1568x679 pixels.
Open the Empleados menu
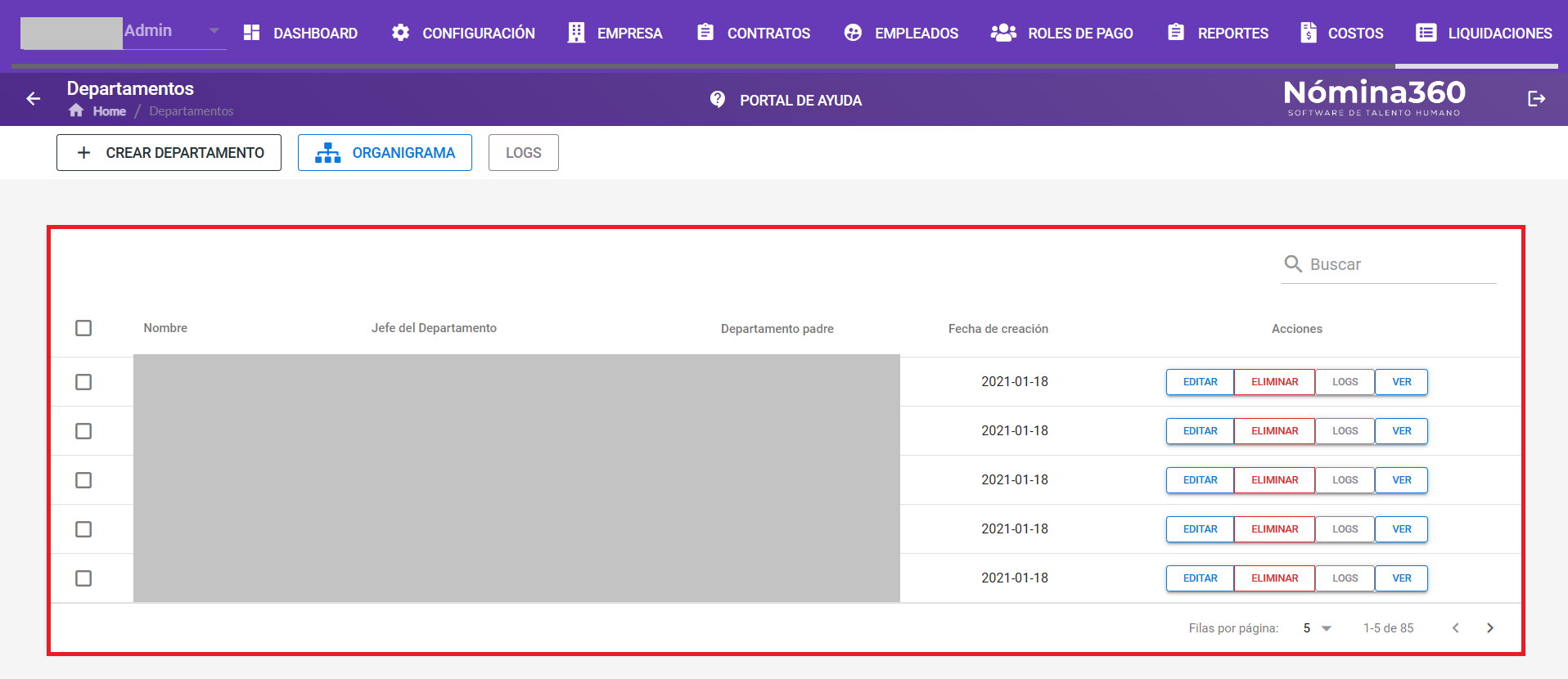(x=901, y=33)
